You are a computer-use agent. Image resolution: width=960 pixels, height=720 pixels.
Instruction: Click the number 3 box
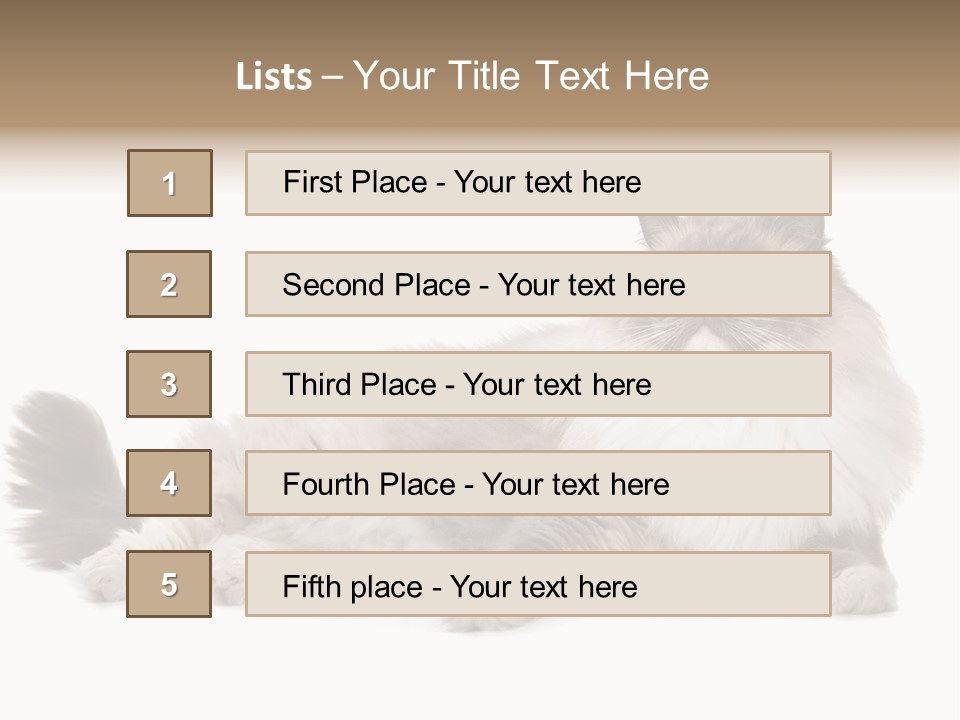pos(169,384)
